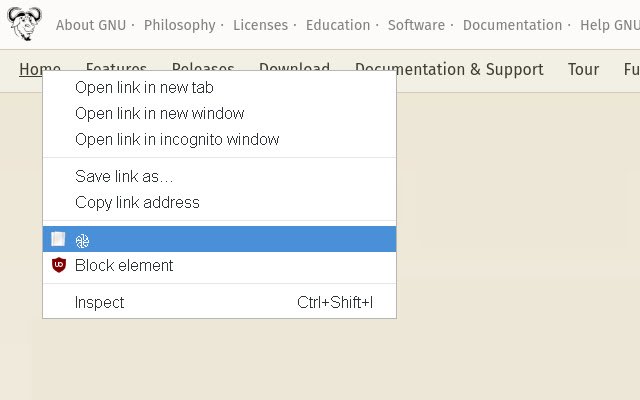The image size is (640, 400).
Task: Select Copy link address
Action: [x=220, y=202]
